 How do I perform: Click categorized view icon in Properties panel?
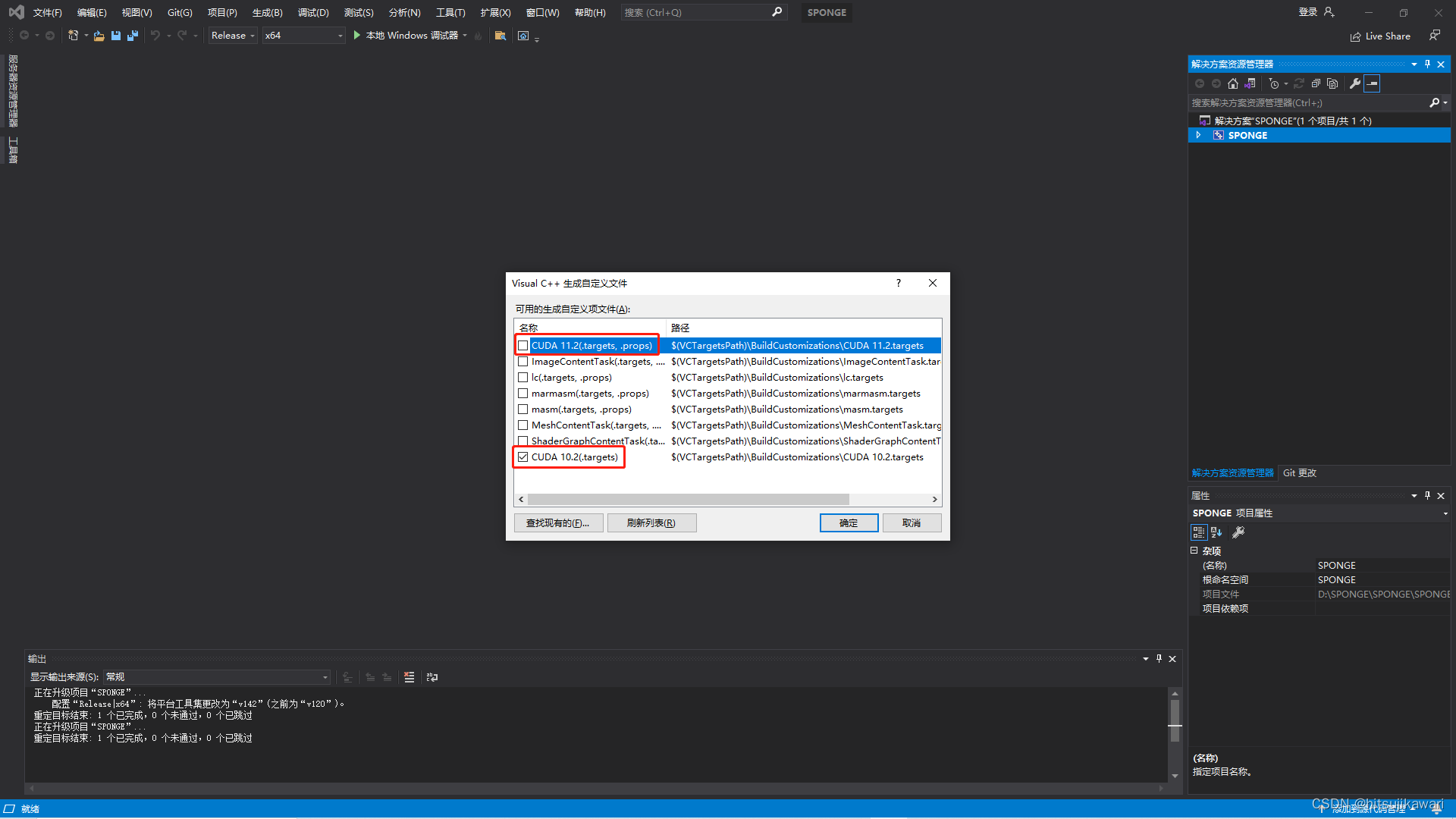[x=1199, y=532]
